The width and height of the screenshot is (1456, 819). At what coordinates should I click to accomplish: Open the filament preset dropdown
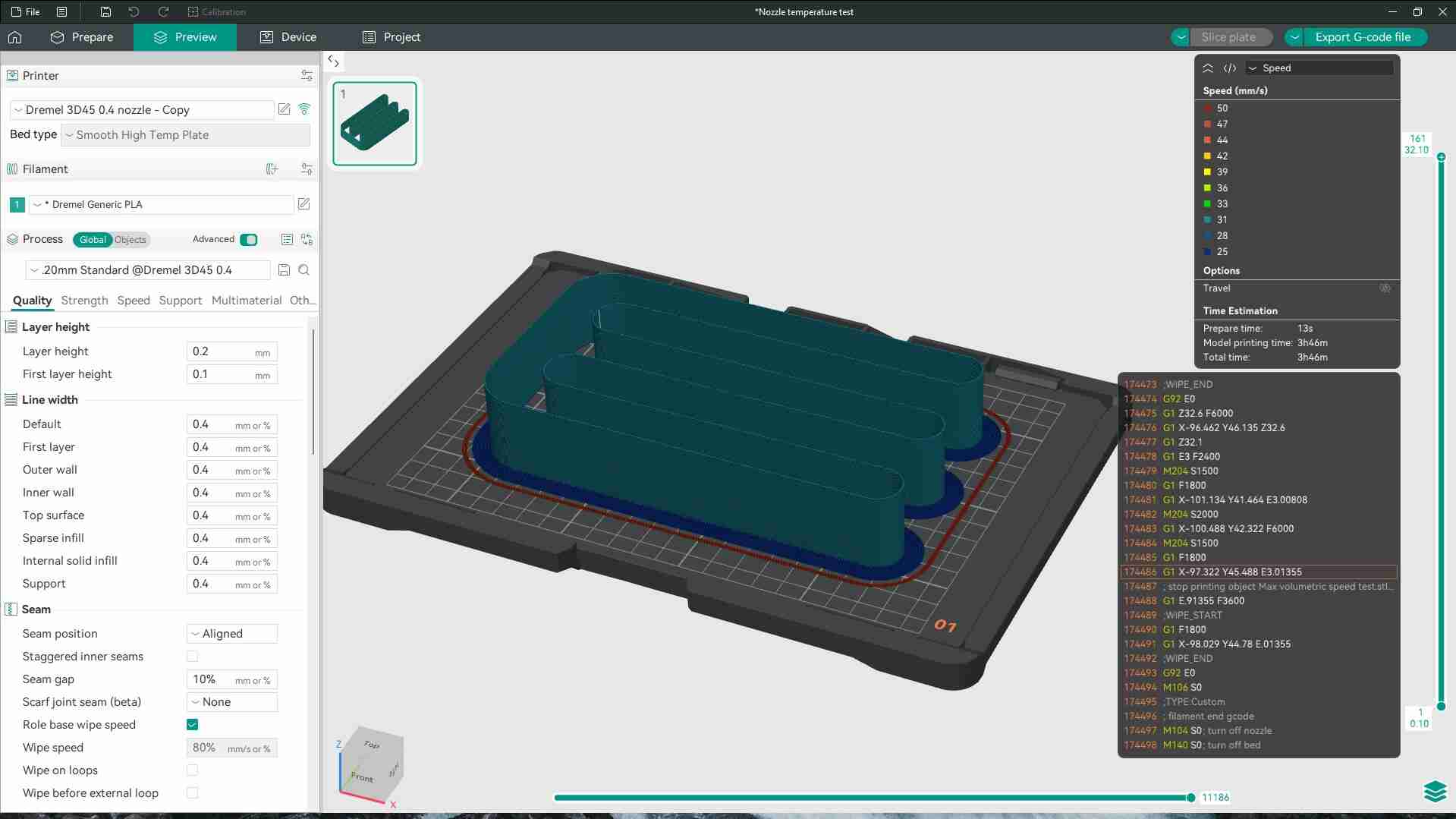click(161, 205)
